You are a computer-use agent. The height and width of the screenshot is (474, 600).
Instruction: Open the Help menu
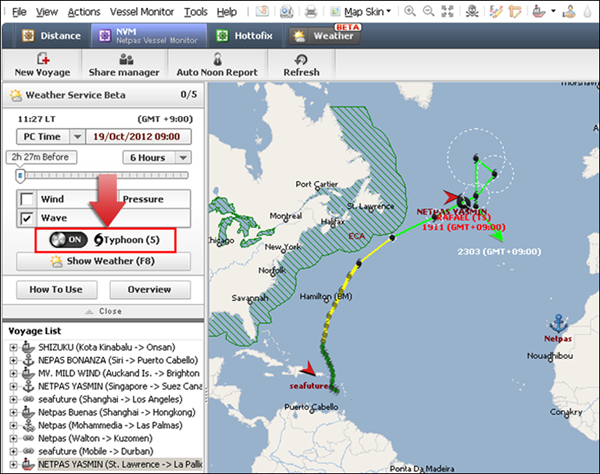point(227,12)
